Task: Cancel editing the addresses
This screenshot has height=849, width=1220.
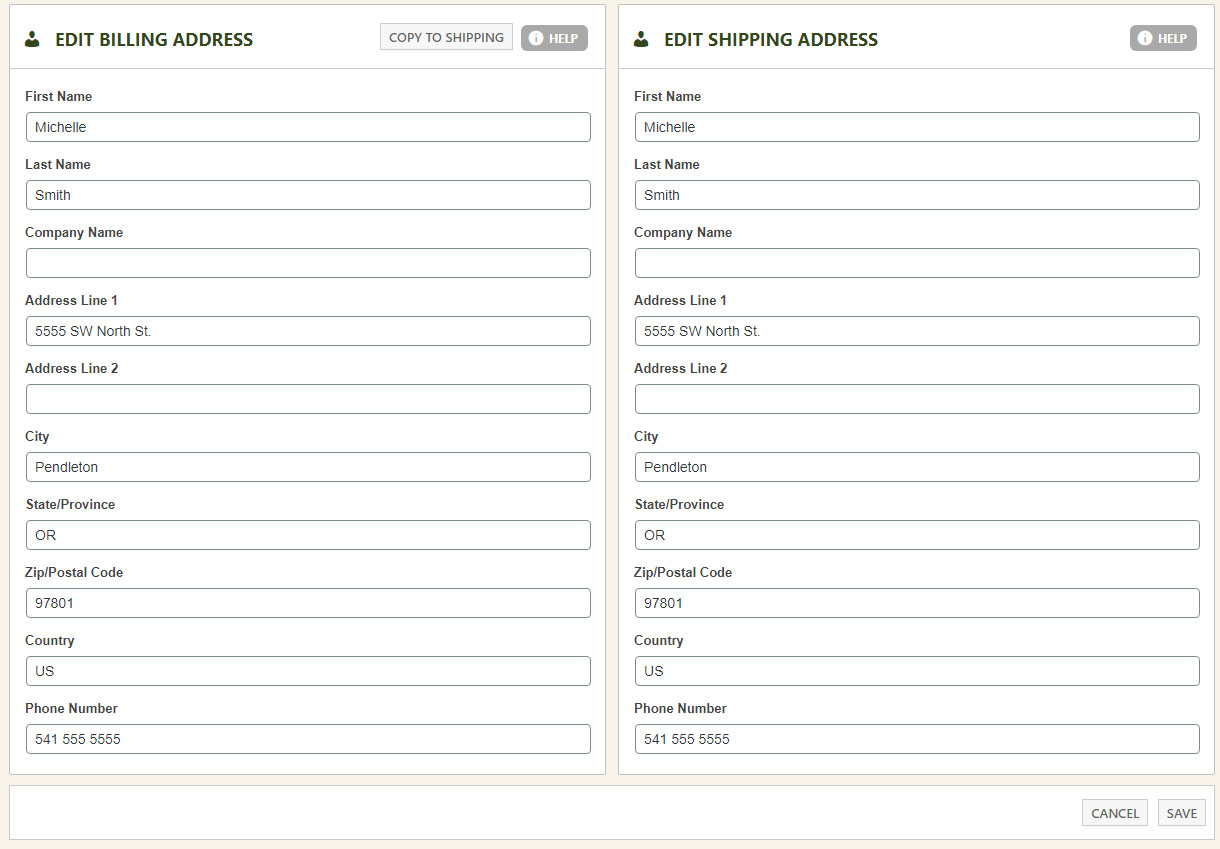Action: point(1114,813)
